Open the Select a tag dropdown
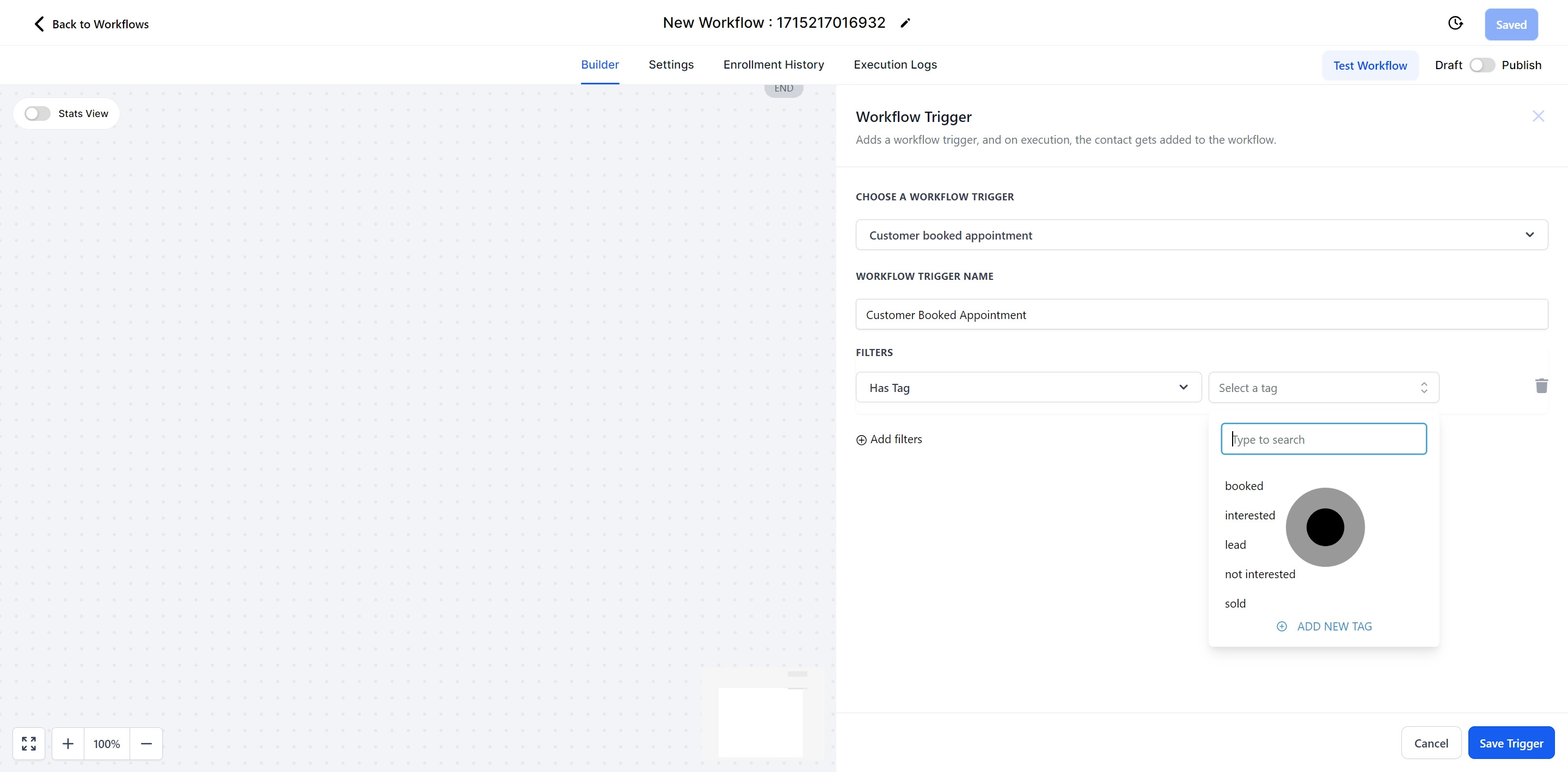The height and width of the screenshot is (772, 1568). coord(1324,388)
